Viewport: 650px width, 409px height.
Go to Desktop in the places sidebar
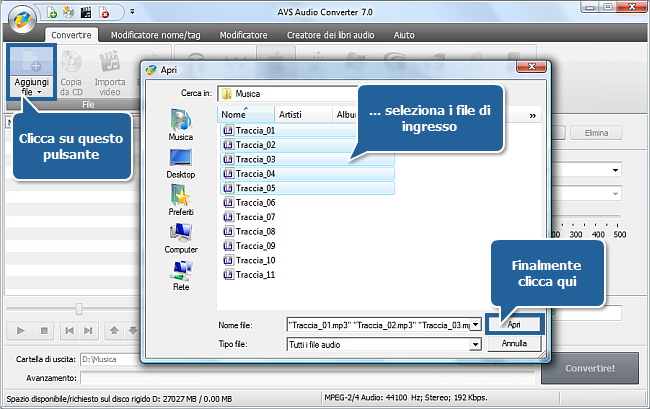coord(181,163)
